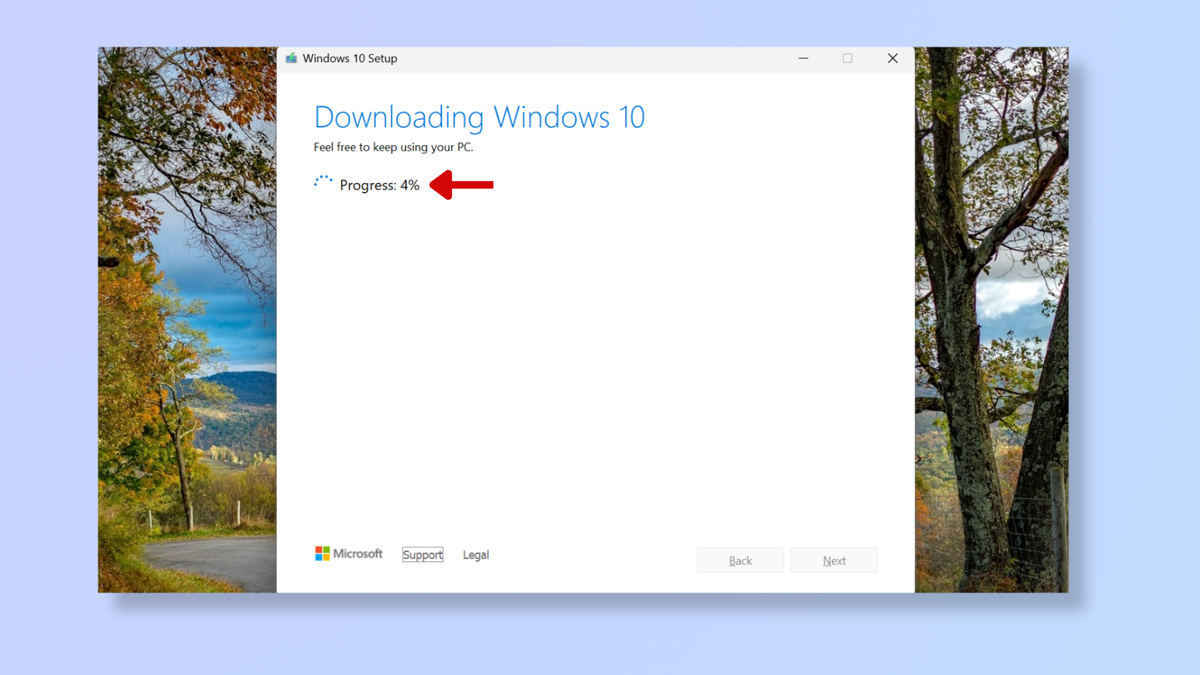Click the Back button
The height and width of the screenshot is (675, 1200).
point(740,560)
